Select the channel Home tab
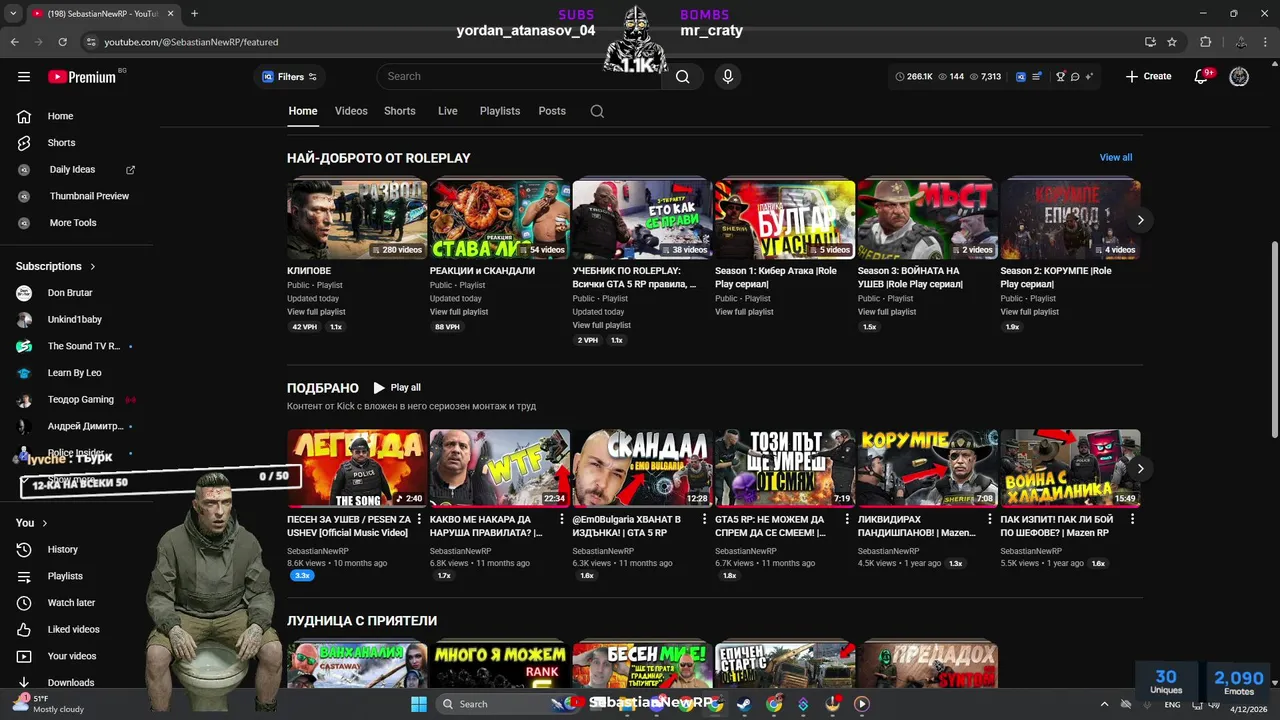 click(303, 111)
